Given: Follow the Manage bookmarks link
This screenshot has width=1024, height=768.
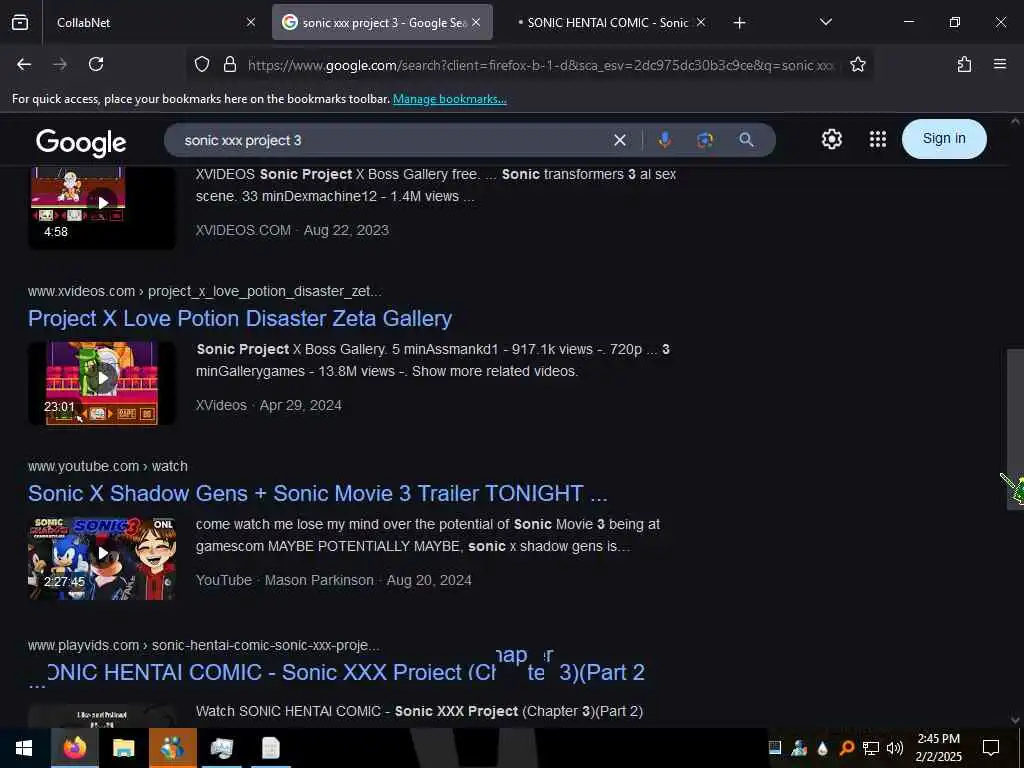Looking at the screenshot, I should 449,99.
